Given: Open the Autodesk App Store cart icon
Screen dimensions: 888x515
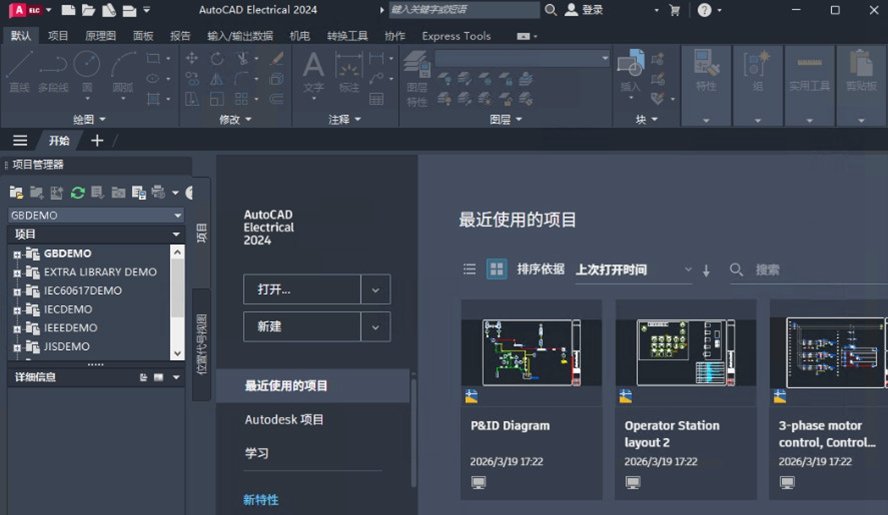Looking at the screenshot, I should pos(674,10).
